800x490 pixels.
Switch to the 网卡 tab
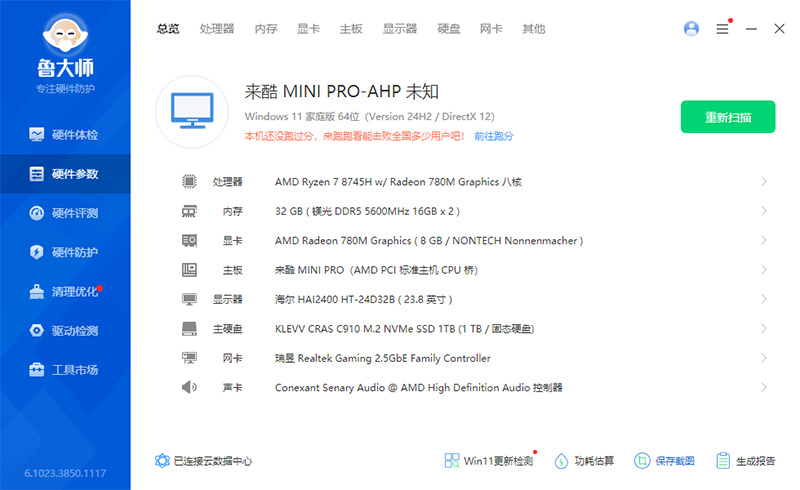[491, 29]
